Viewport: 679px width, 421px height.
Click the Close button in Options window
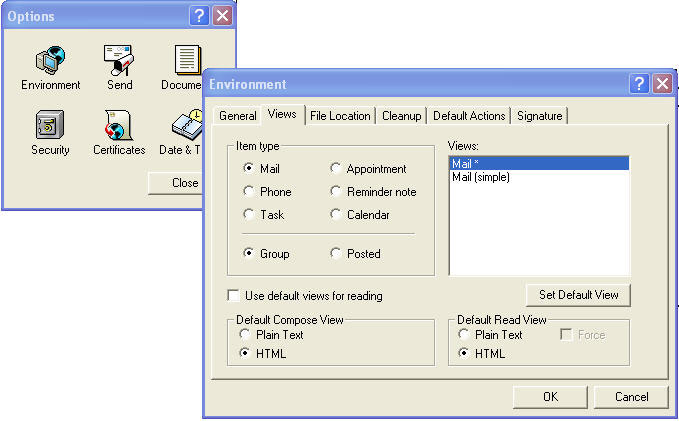click(x=176, y=183)
